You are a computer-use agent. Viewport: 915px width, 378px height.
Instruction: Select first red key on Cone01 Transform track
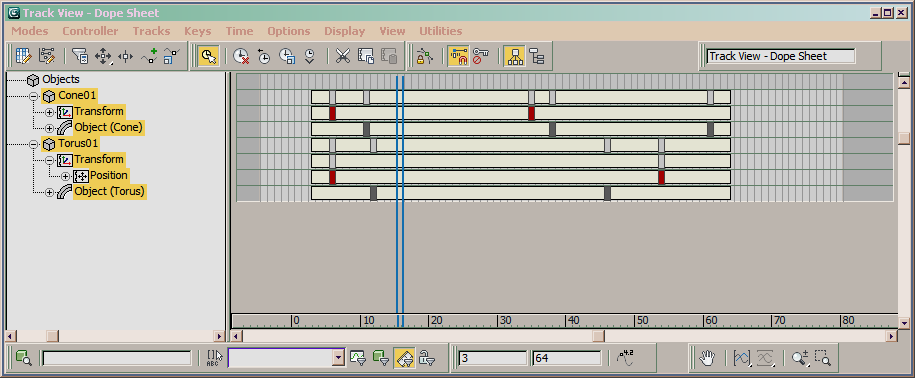pyautogui.click(x=333, y=113)
